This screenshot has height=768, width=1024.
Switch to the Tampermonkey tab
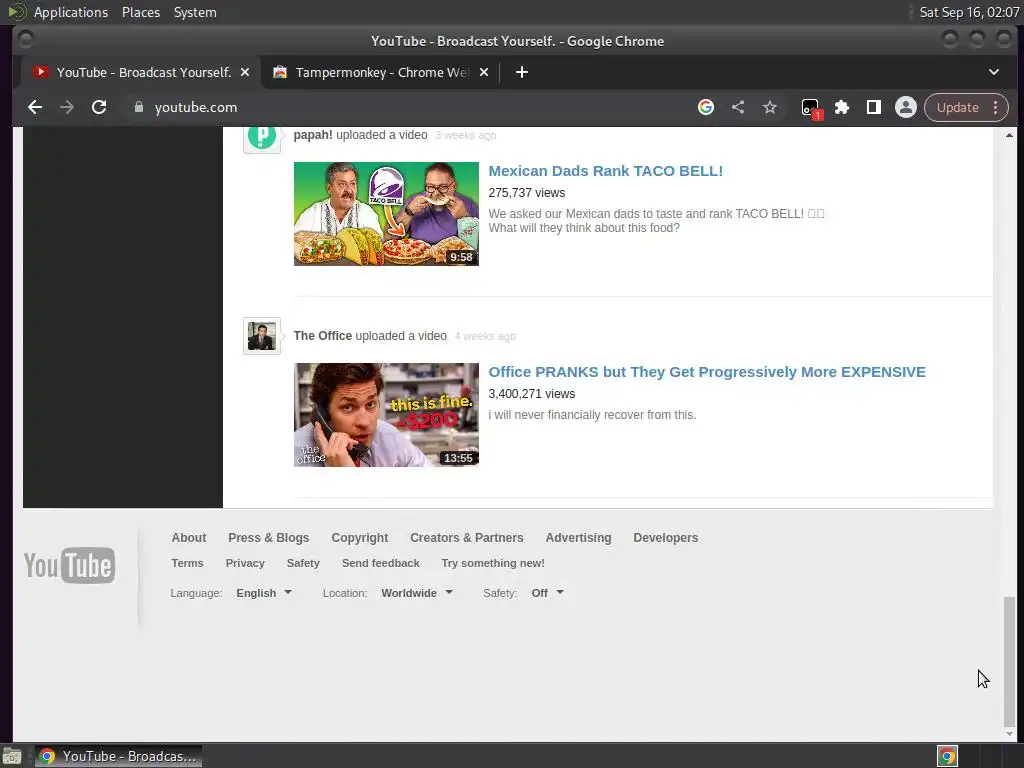[381, 72]
